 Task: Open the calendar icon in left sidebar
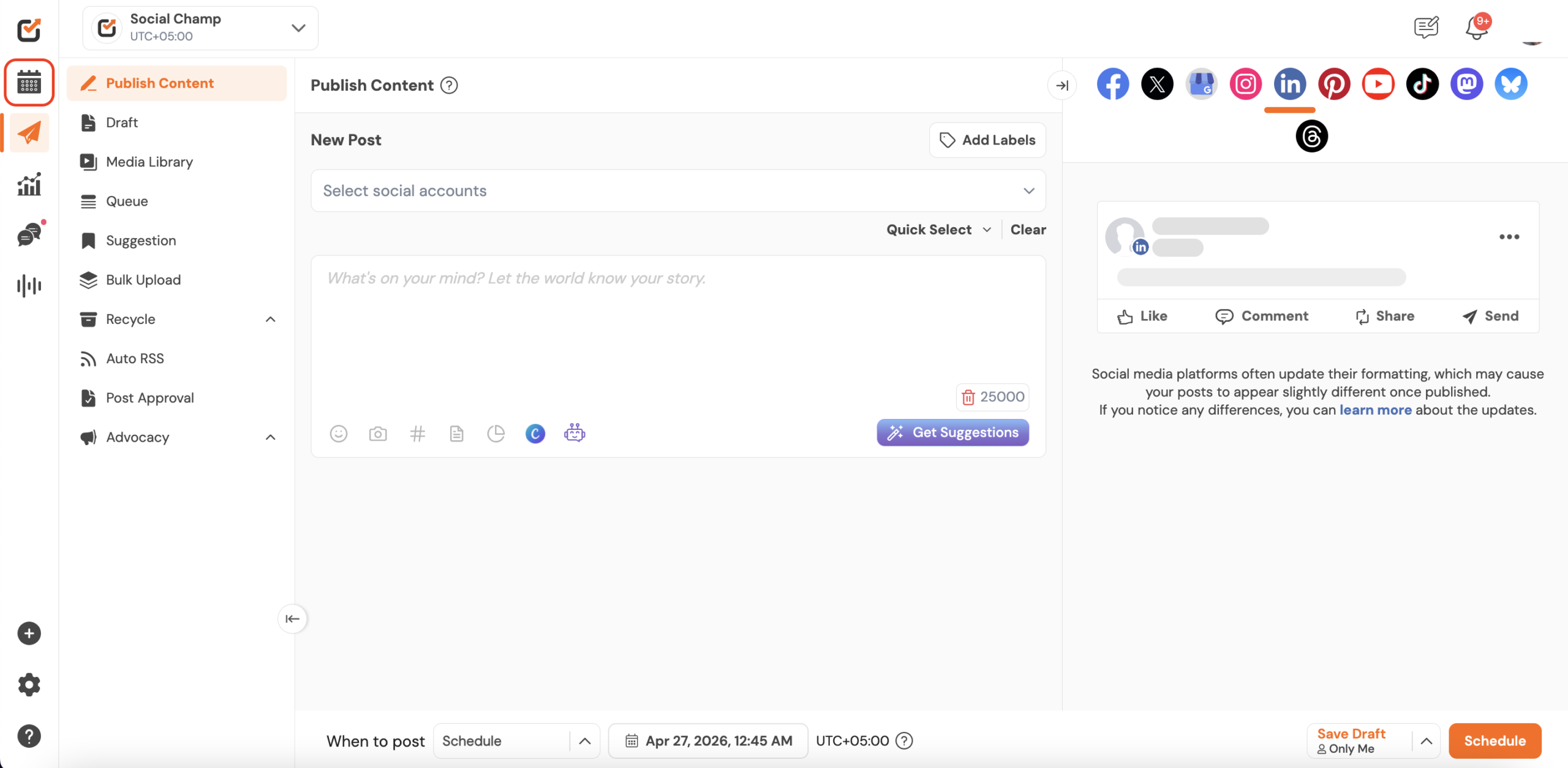point(29,82)
